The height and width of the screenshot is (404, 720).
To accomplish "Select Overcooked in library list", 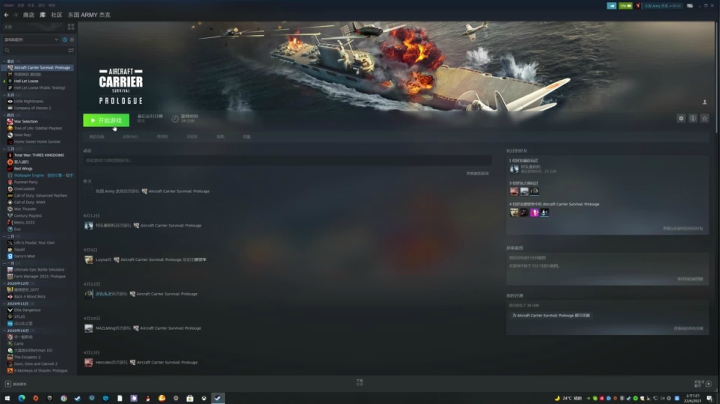I will pyautogui.click(x=24, y=189).
